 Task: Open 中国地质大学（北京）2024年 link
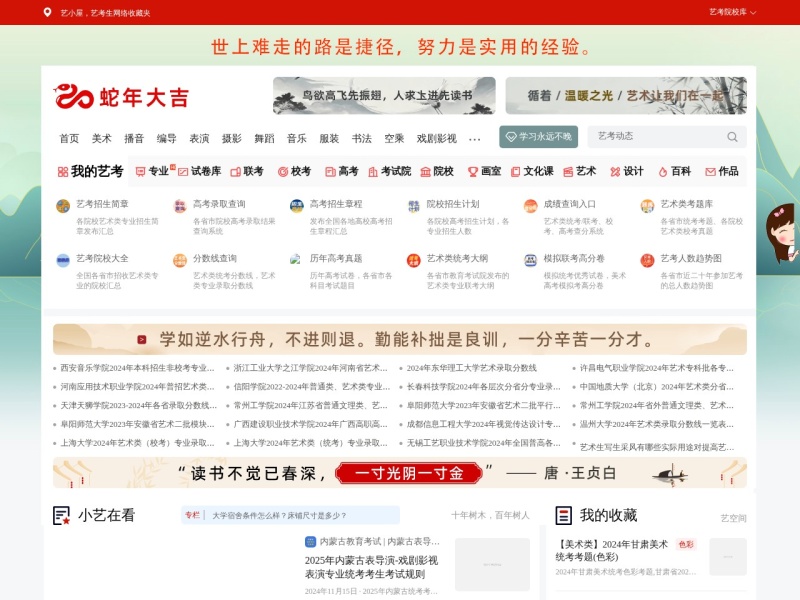point(657,387)
